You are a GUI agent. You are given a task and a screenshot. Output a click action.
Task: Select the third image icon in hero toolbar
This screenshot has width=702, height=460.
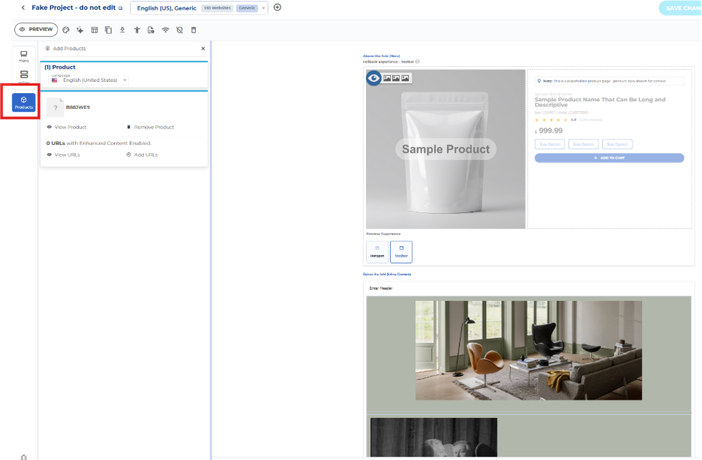click(x=405, y=78)
